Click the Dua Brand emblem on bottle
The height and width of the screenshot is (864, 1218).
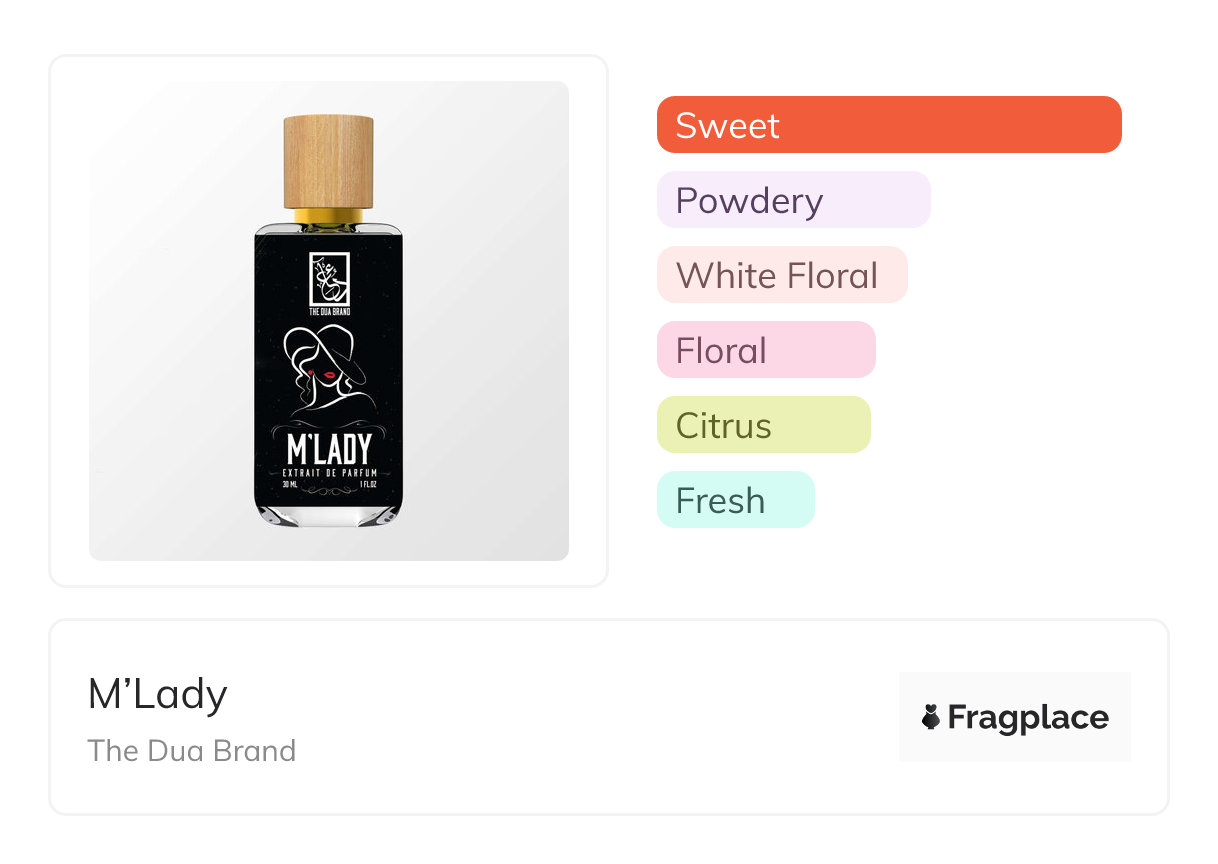(329, 279)
